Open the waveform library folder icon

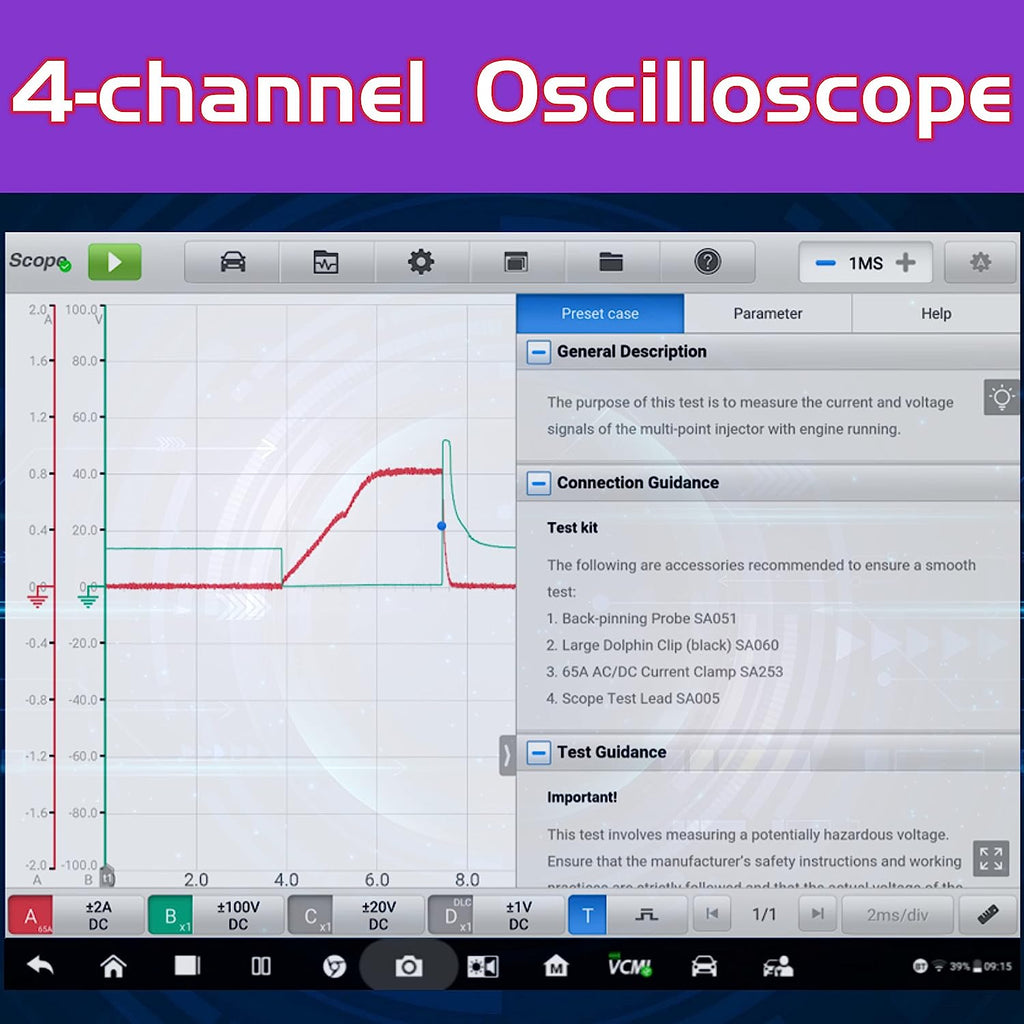coord(611,262)
